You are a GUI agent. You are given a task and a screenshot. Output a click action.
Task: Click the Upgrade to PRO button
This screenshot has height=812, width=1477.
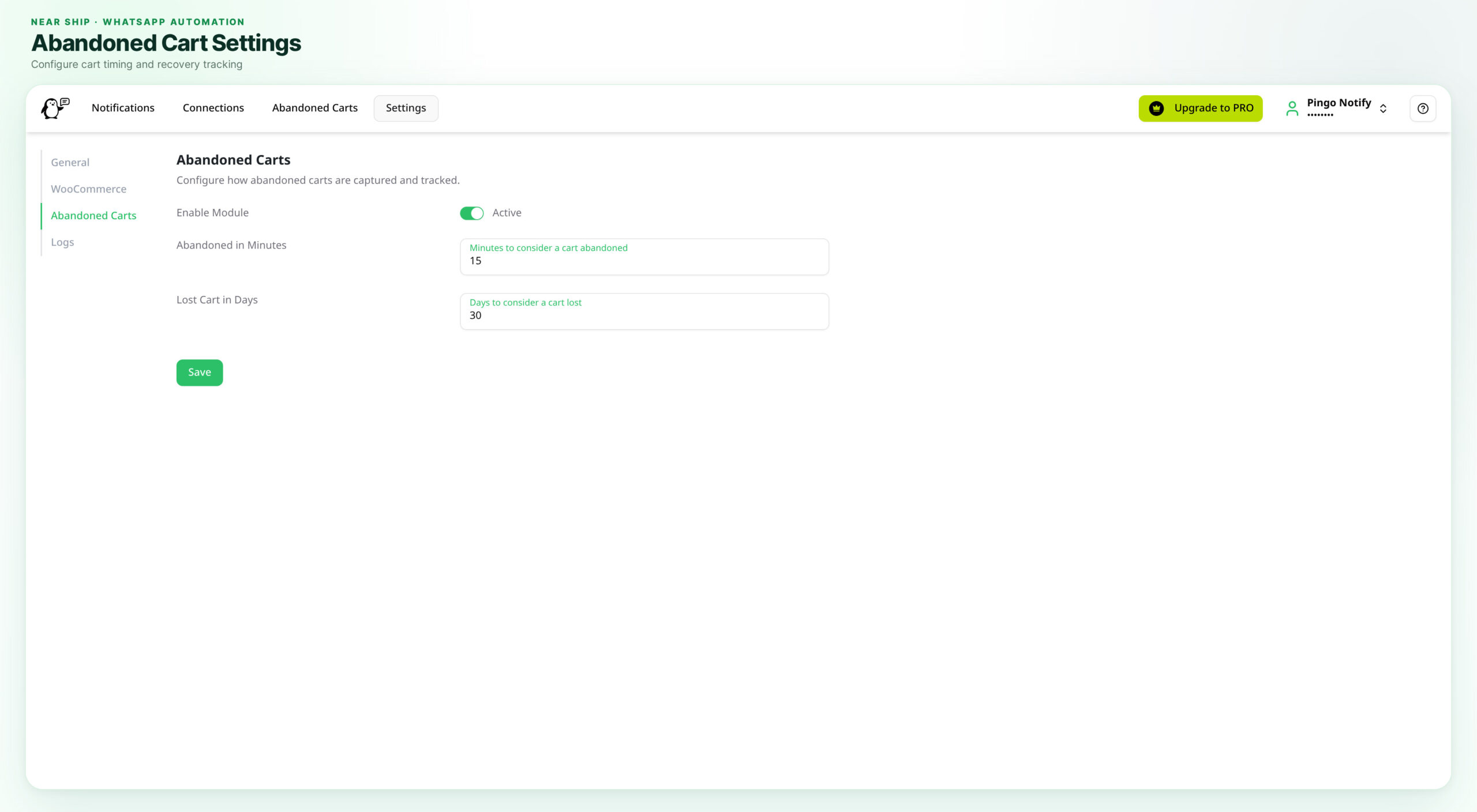point(1200,108)
